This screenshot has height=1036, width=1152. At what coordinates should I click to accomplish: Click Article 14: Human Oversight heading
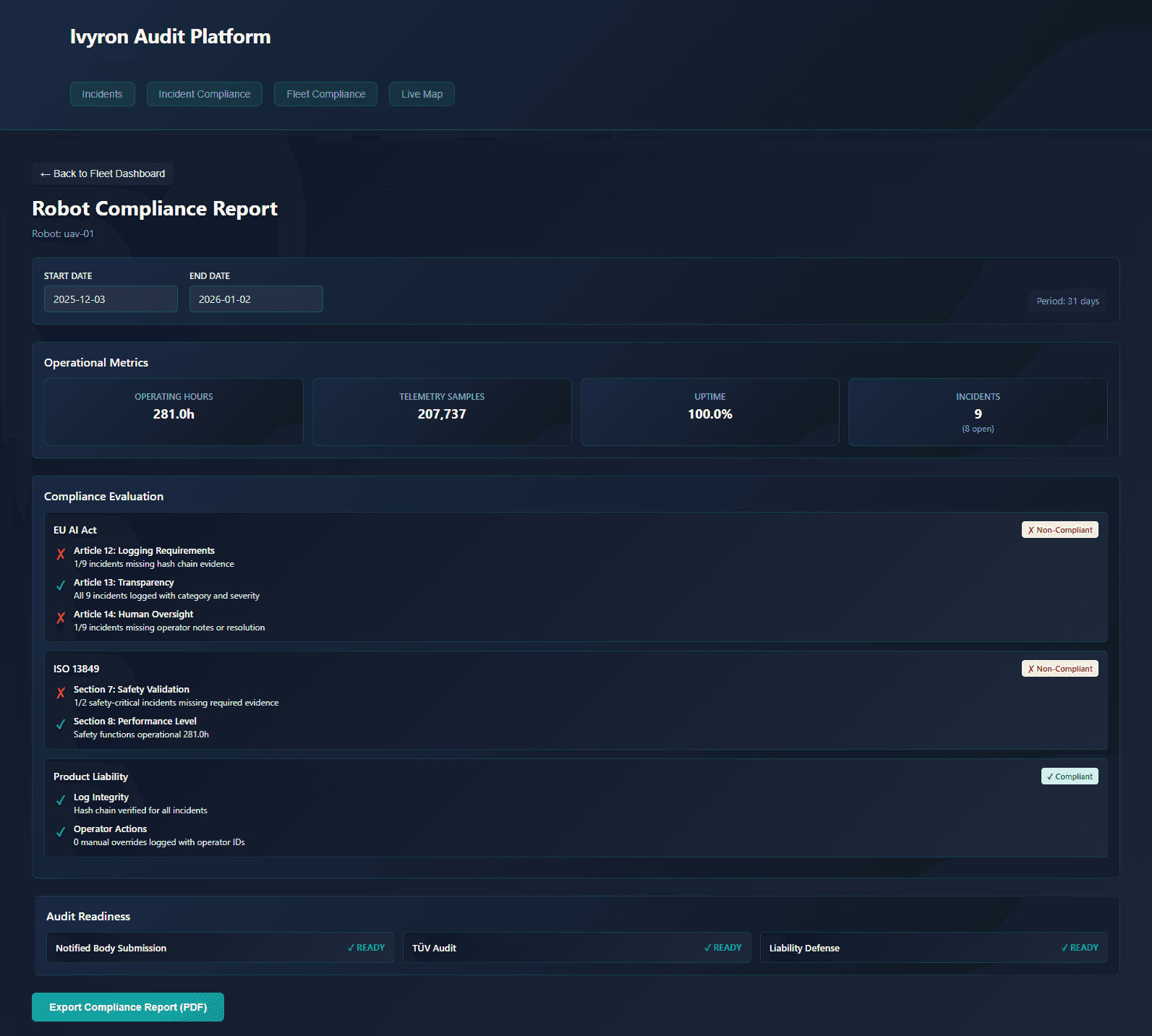click(x=133, y=615)
